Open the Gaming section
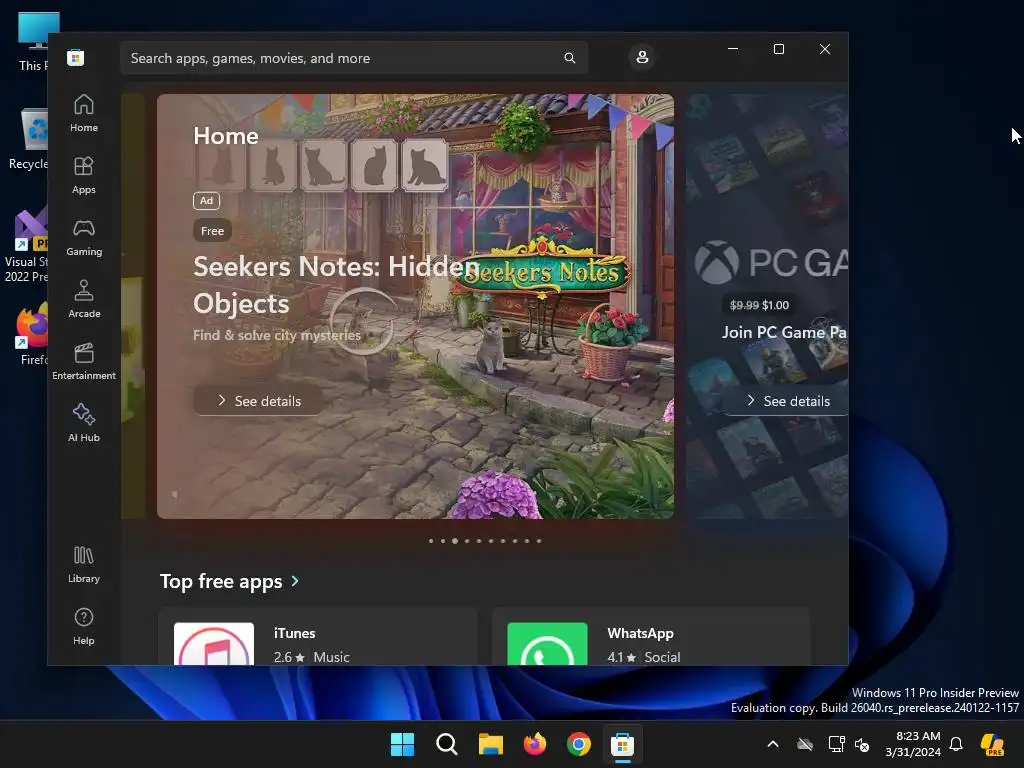 click(x=84, y=238)
